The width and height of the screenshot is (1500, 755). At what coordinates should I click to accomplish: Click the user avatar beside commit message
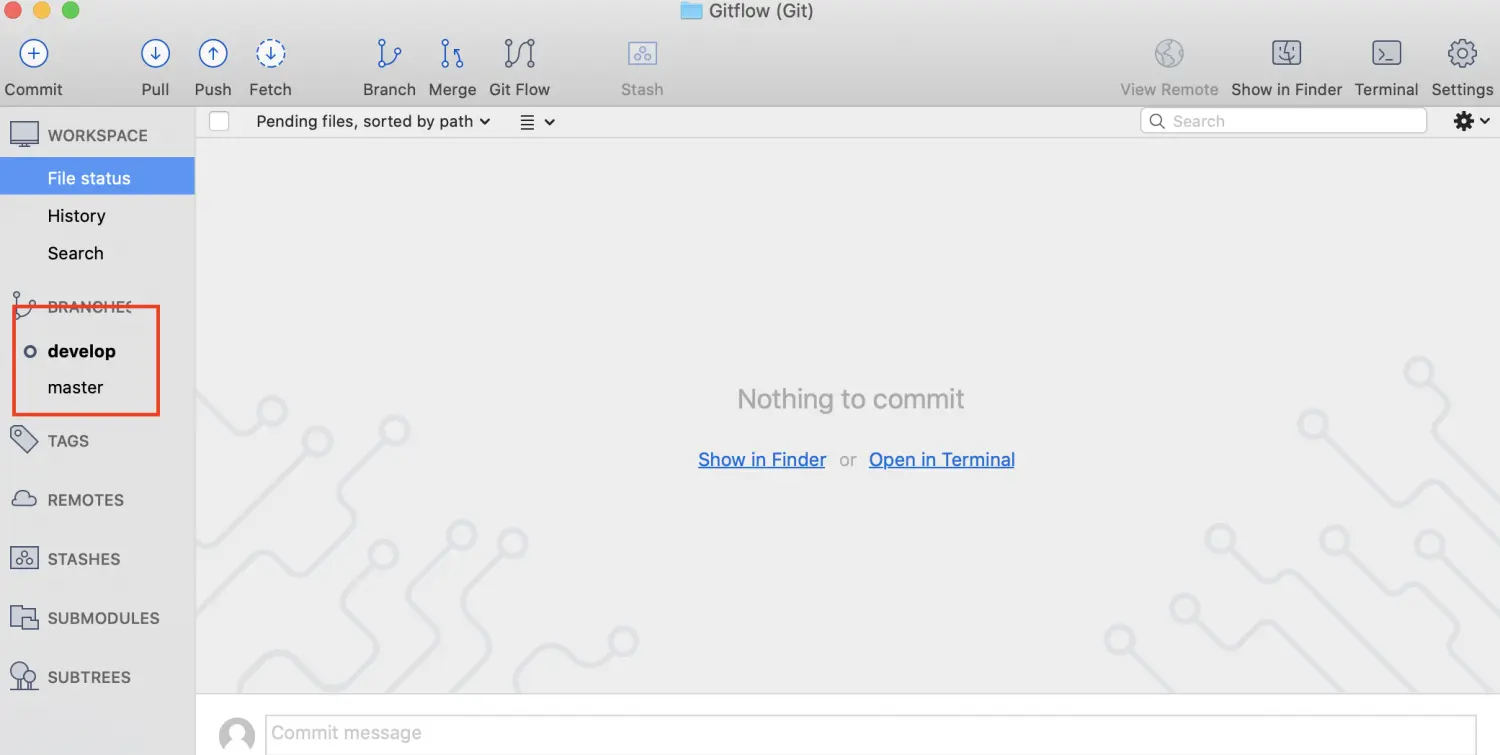237,735
